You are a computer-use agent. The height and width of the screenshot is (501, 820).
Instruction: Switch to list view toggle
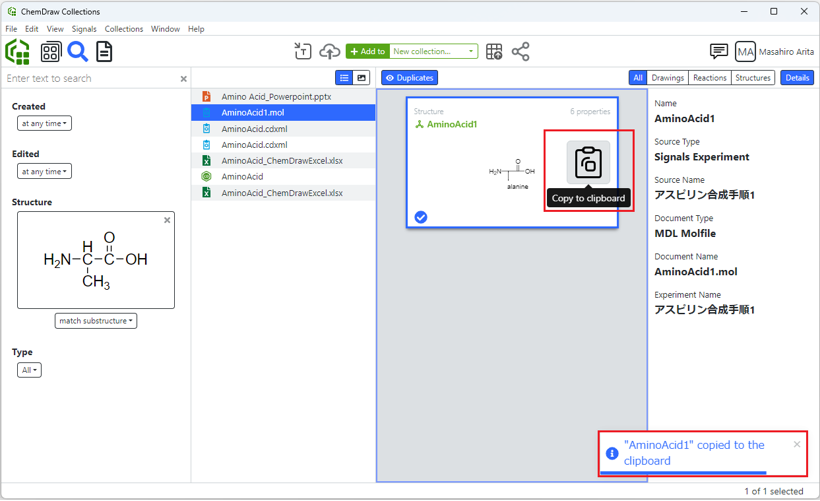[x=344, y=78]
